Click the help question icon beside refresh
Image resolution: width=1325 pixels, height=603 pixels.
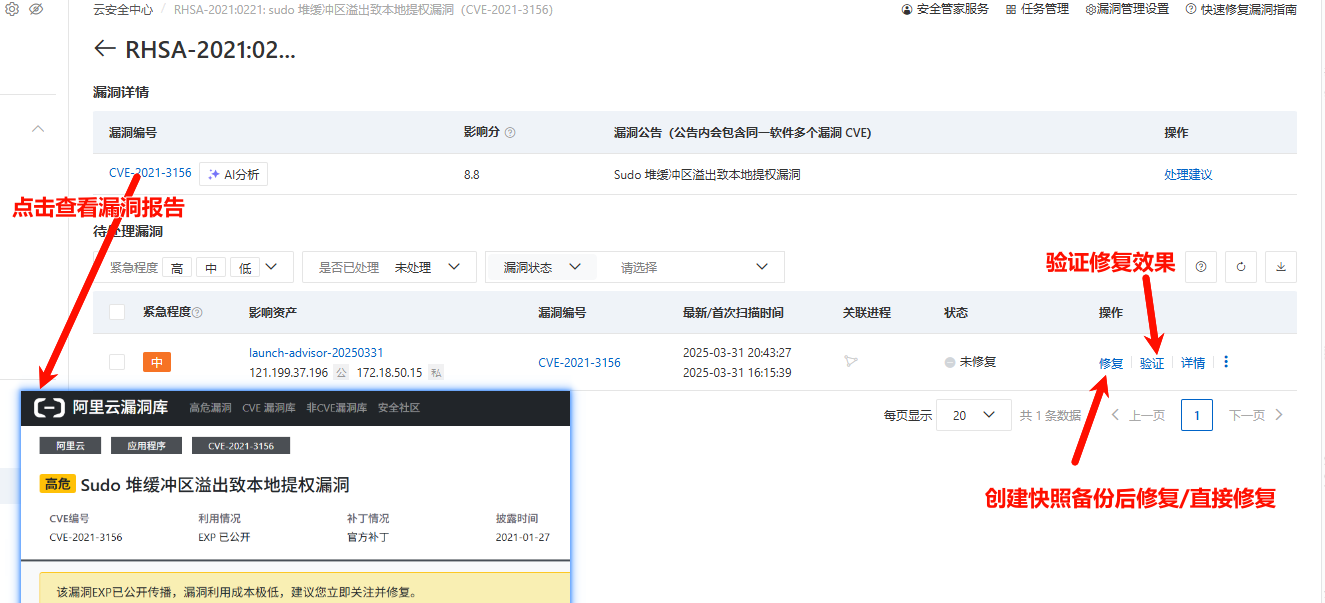tap(1201, 267)
